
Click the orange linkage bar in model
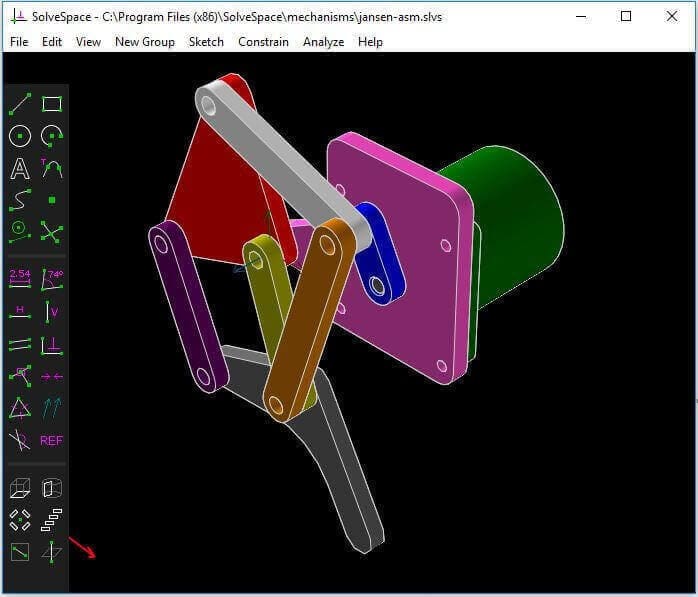tap(310, 320)
